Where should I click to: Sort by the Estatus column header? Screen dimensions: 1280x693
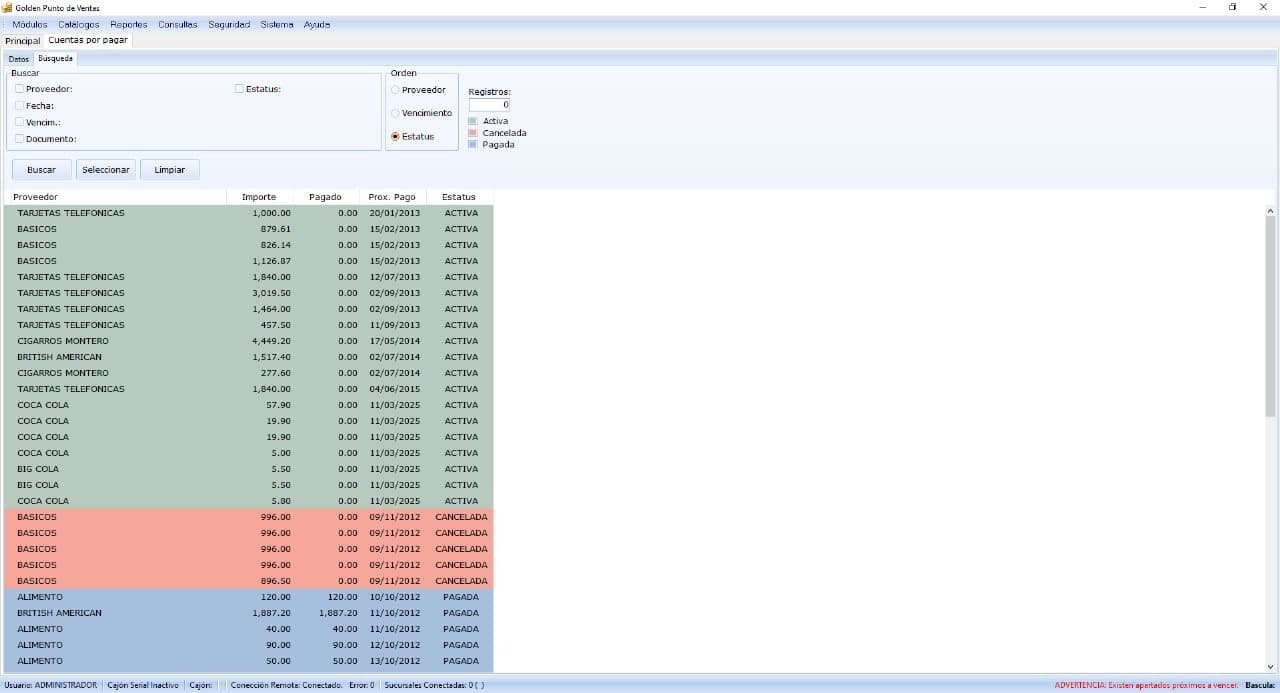click(x=460, y=197)
